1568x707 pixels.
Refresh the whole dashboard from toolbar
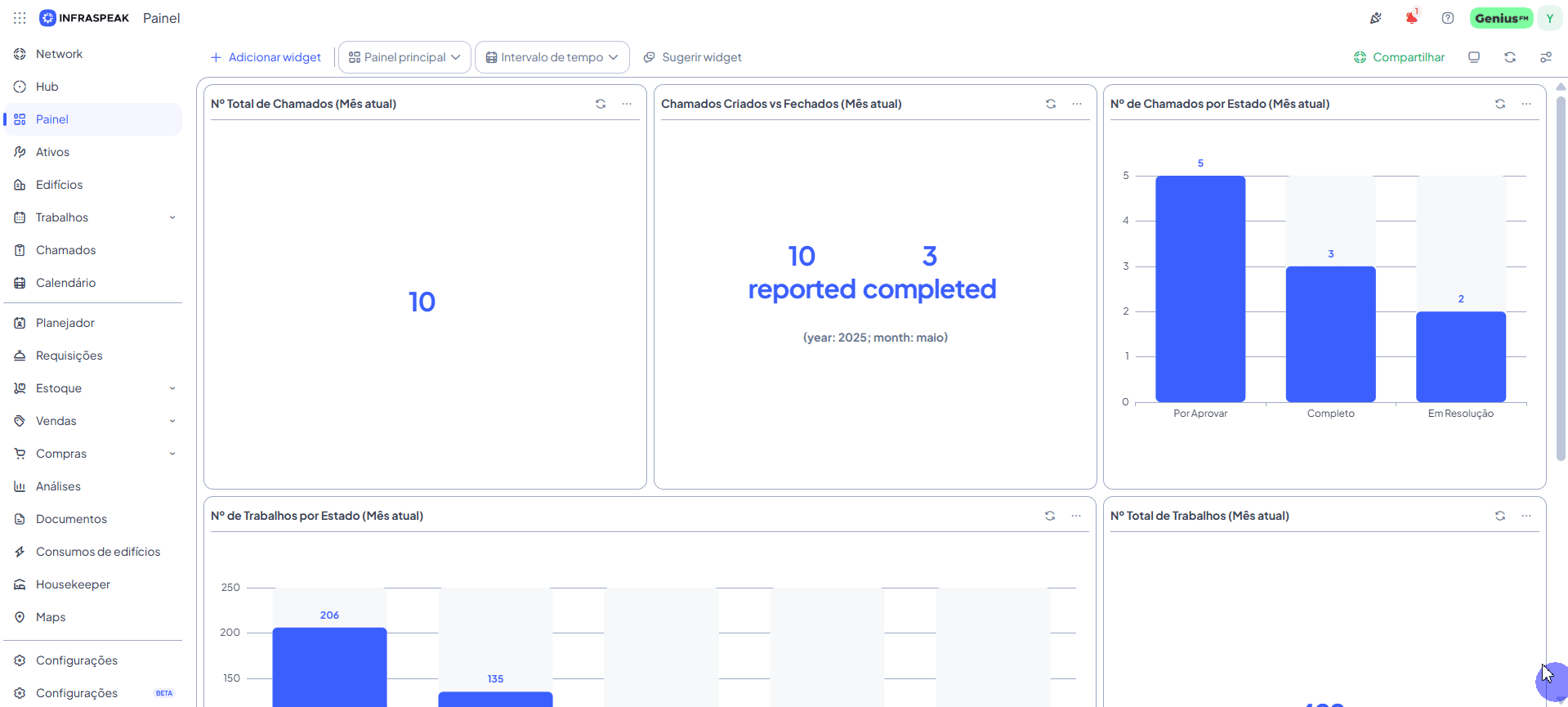click(x=1510, y=57)
